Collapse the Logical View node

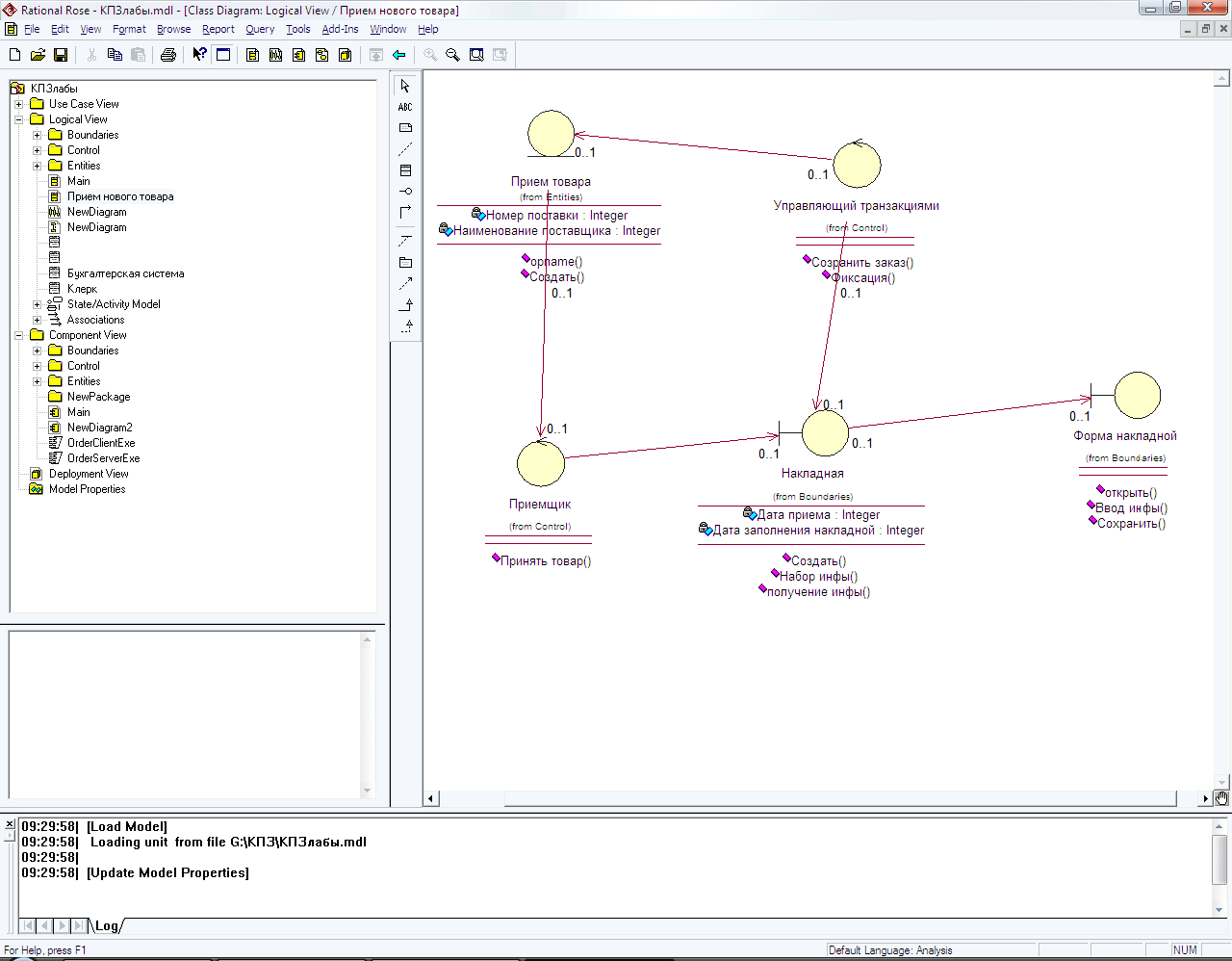(18, 119)
